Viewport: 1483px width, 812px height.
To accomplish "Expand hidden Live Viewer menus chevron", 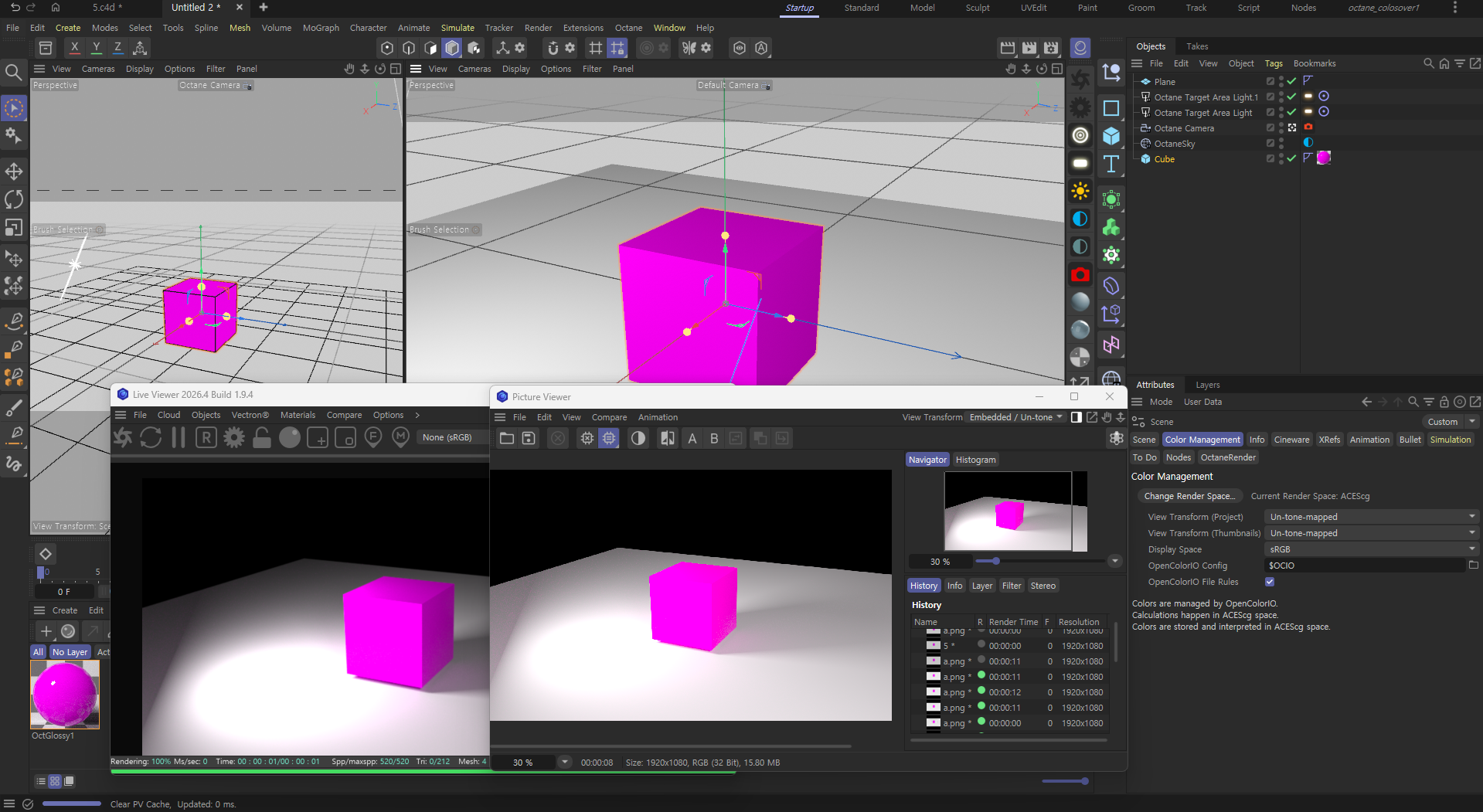I will coord(417,415).
